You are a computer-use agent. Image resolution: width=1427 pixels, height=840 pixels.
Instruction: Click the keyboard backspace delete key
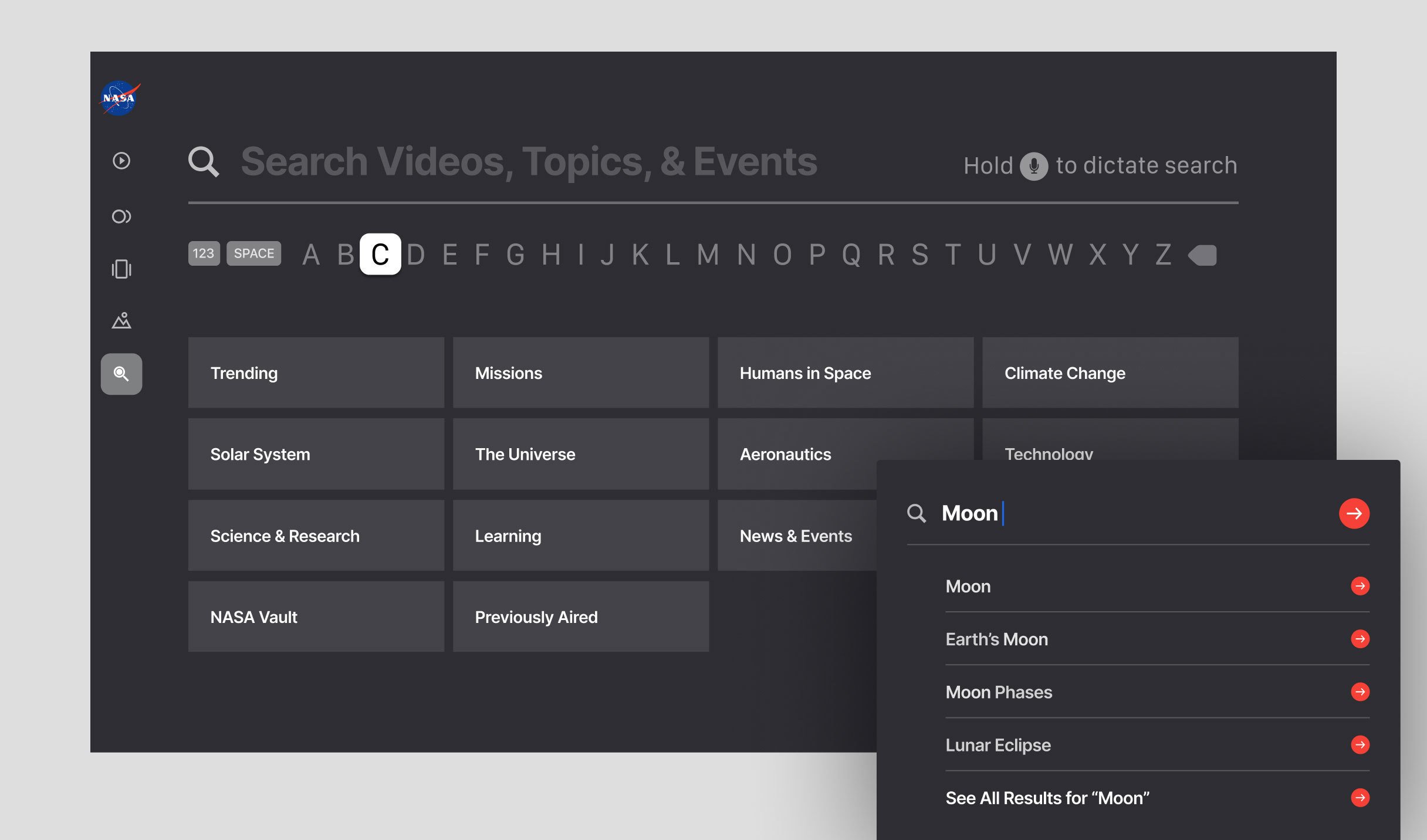1202,255
